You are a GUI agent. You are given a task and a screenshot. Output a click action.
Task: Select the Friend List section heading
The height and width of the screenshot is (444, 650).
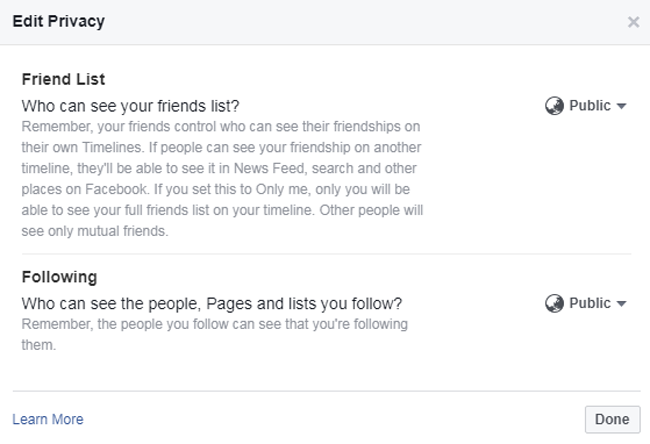point(63,79)
